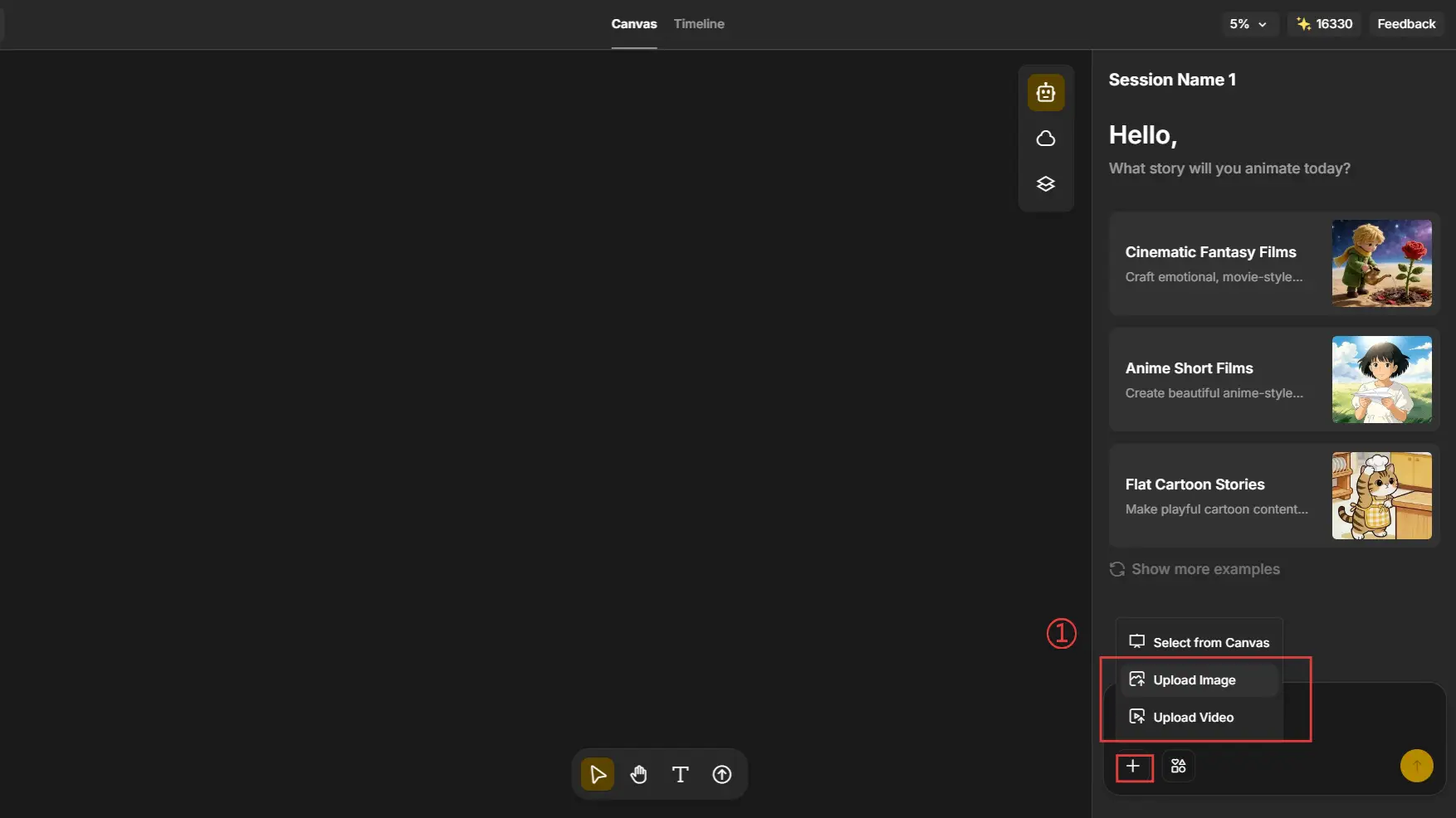
Task: Open Flat Cartoon Stories example card
Action: click(1274, 495)
